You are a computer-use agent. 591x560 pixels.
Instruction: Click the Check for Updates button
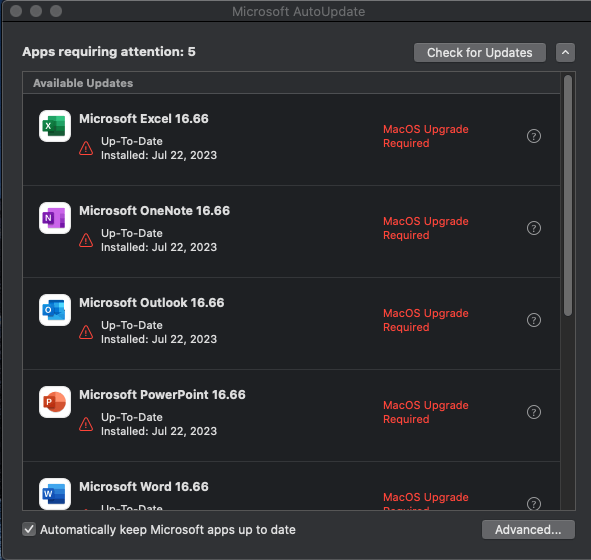pyautogui.click(x=479, y=52)
